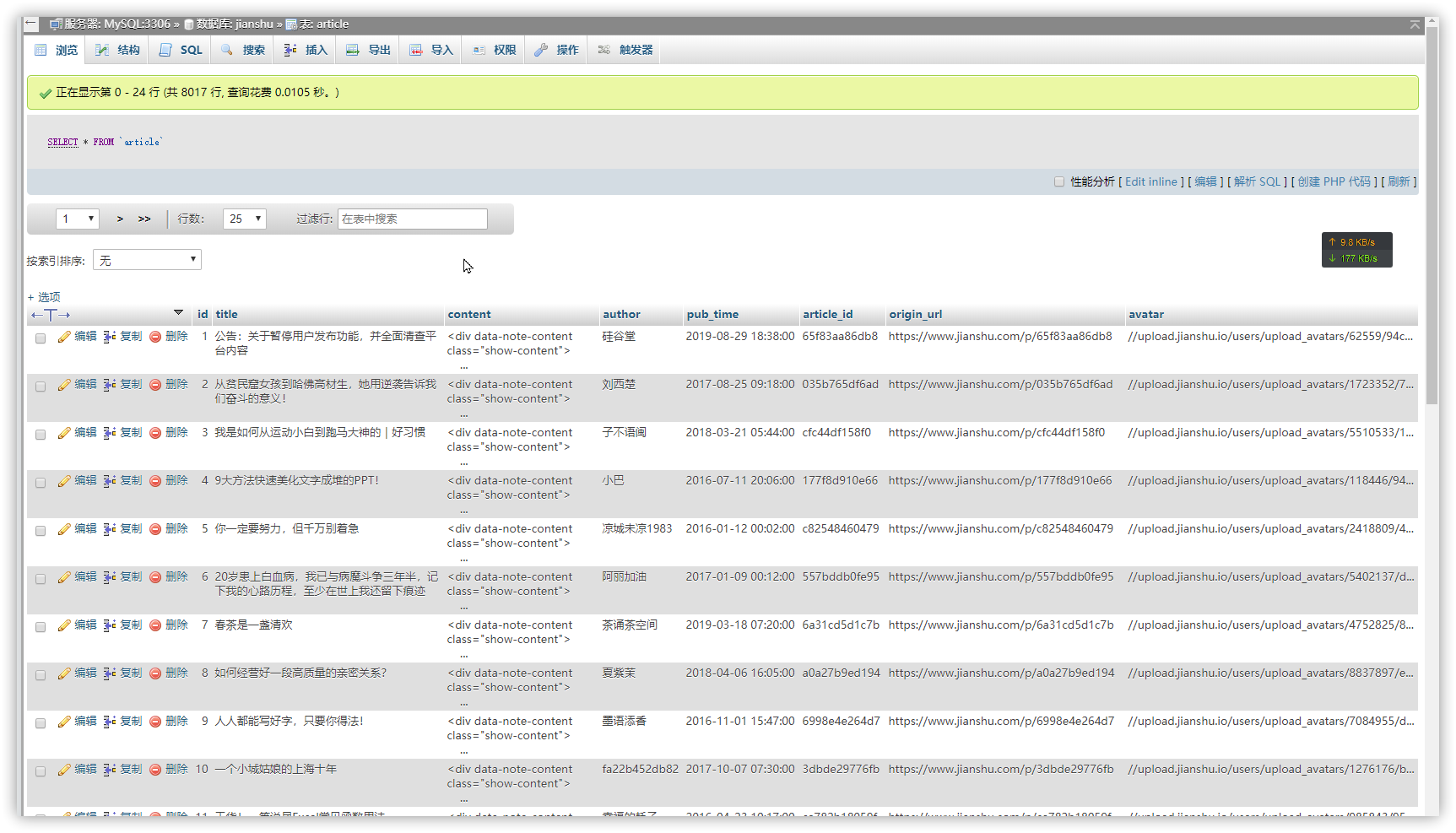This screenshot has height=833, width=1456.
Task: Click the red delete icon for row 10
Action: (x=155, y=770)
